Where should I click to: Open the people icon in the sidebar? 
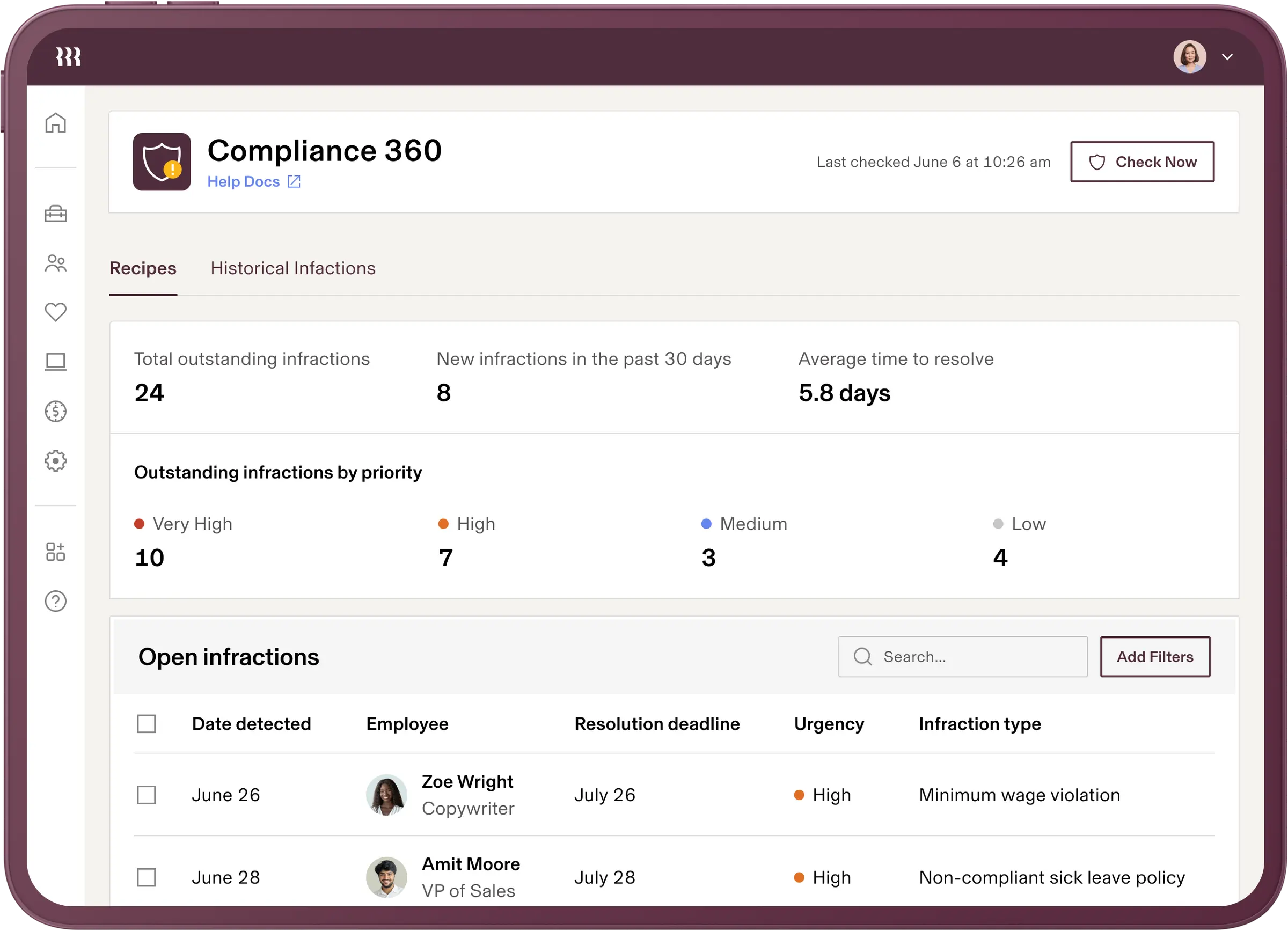point(56,263)
